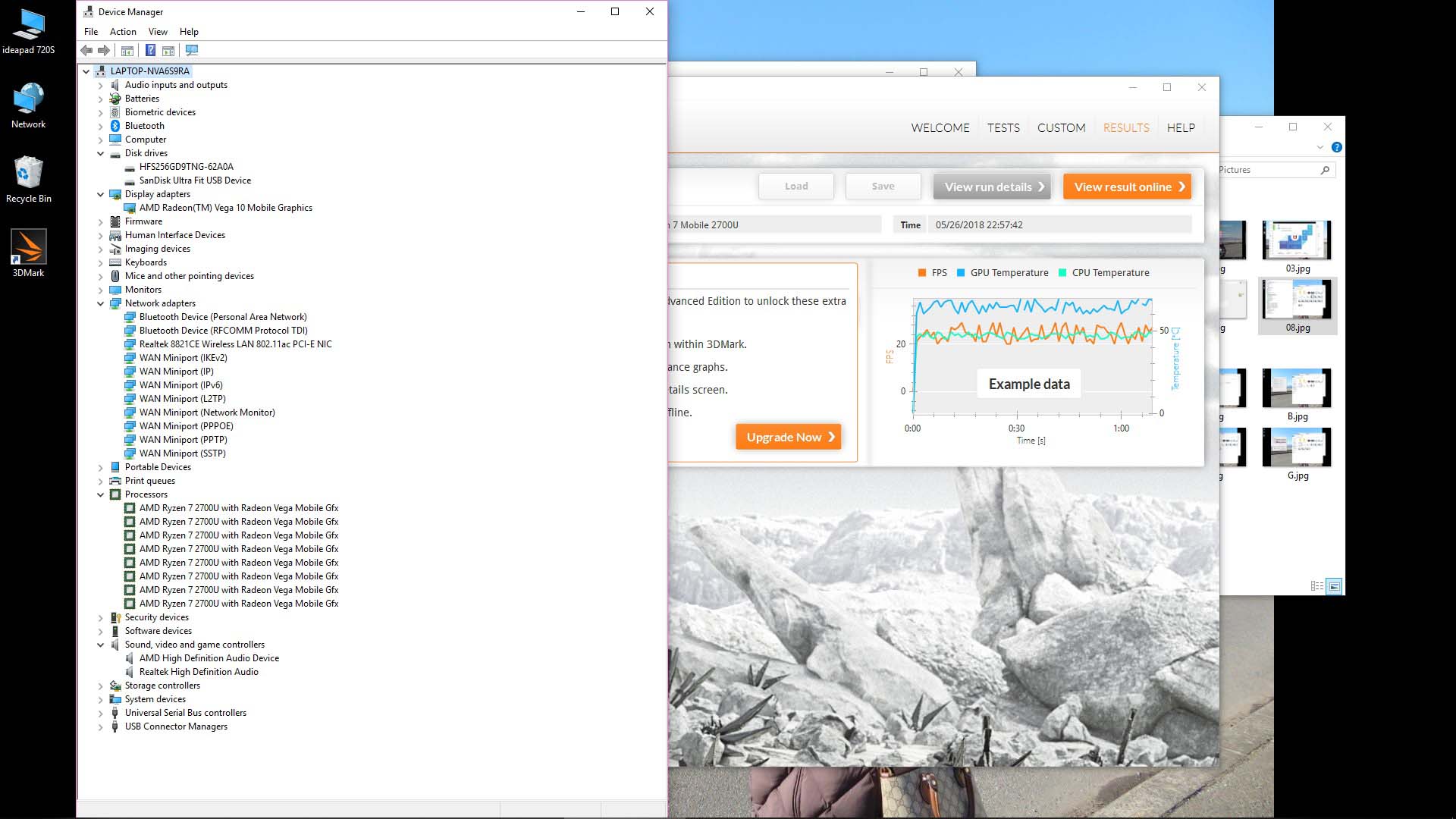Click the GPU Temperature blue legend swatch
Screen dimensions: 1456x819
tap(961, 273)
